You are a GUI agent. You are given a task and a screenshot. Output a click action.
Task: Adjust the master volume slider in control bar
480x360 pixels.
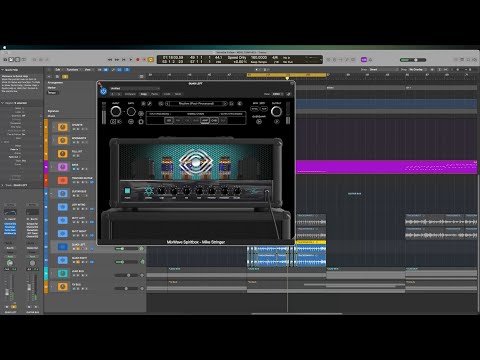[413, 60]
